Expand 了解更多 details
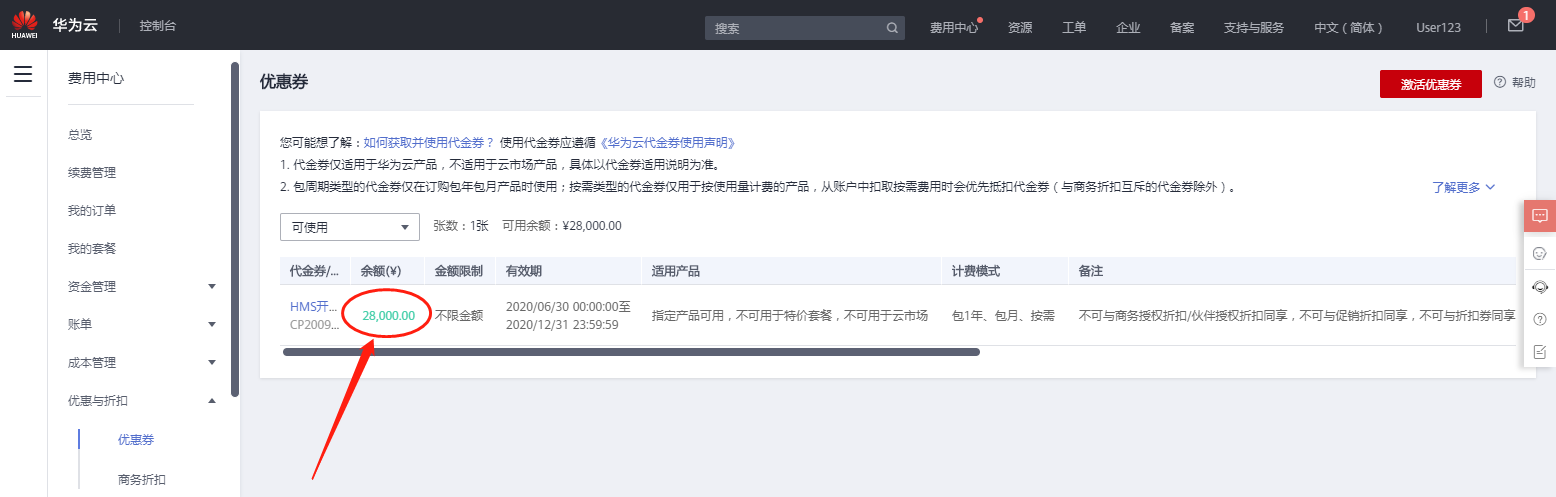 pos(1463,187)
